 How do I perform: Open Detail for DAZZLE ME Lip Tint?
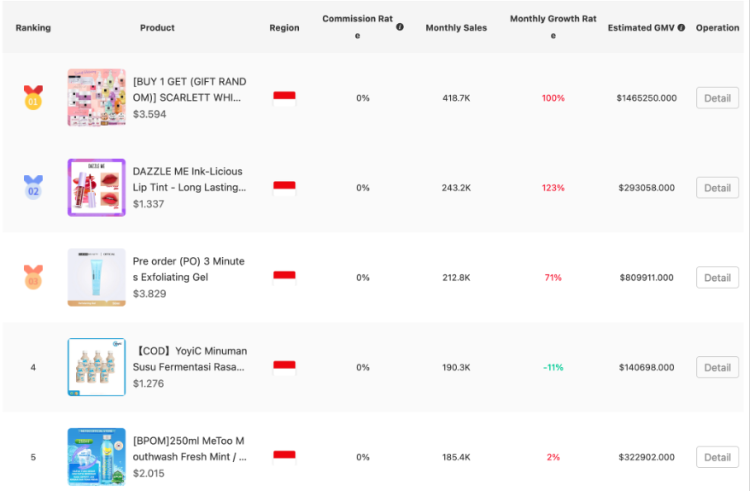point(717,188)
